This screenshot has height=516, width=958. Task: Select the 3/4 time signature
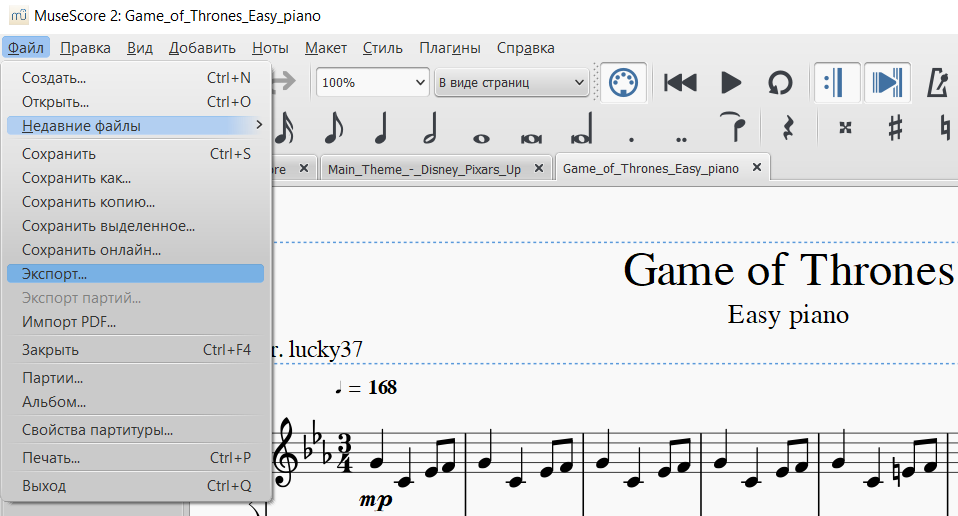[x=345, y=453]
